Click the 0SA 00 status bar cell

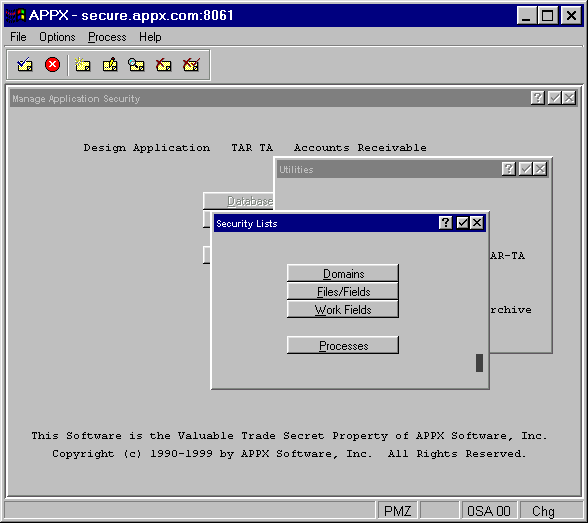tap(489, 511)
